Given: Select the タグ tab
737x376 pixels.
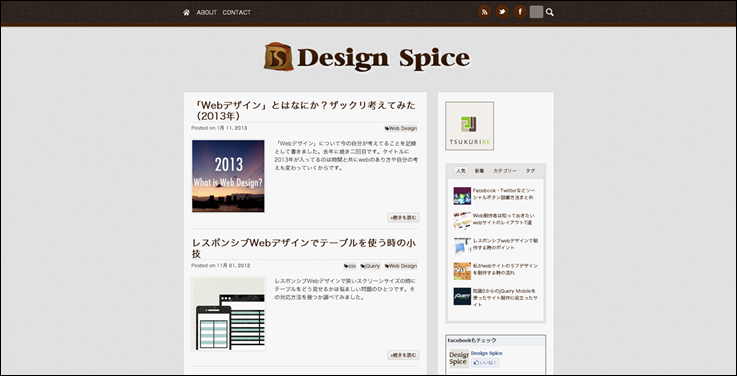Looking at the screenshot, I should [530, 171].
